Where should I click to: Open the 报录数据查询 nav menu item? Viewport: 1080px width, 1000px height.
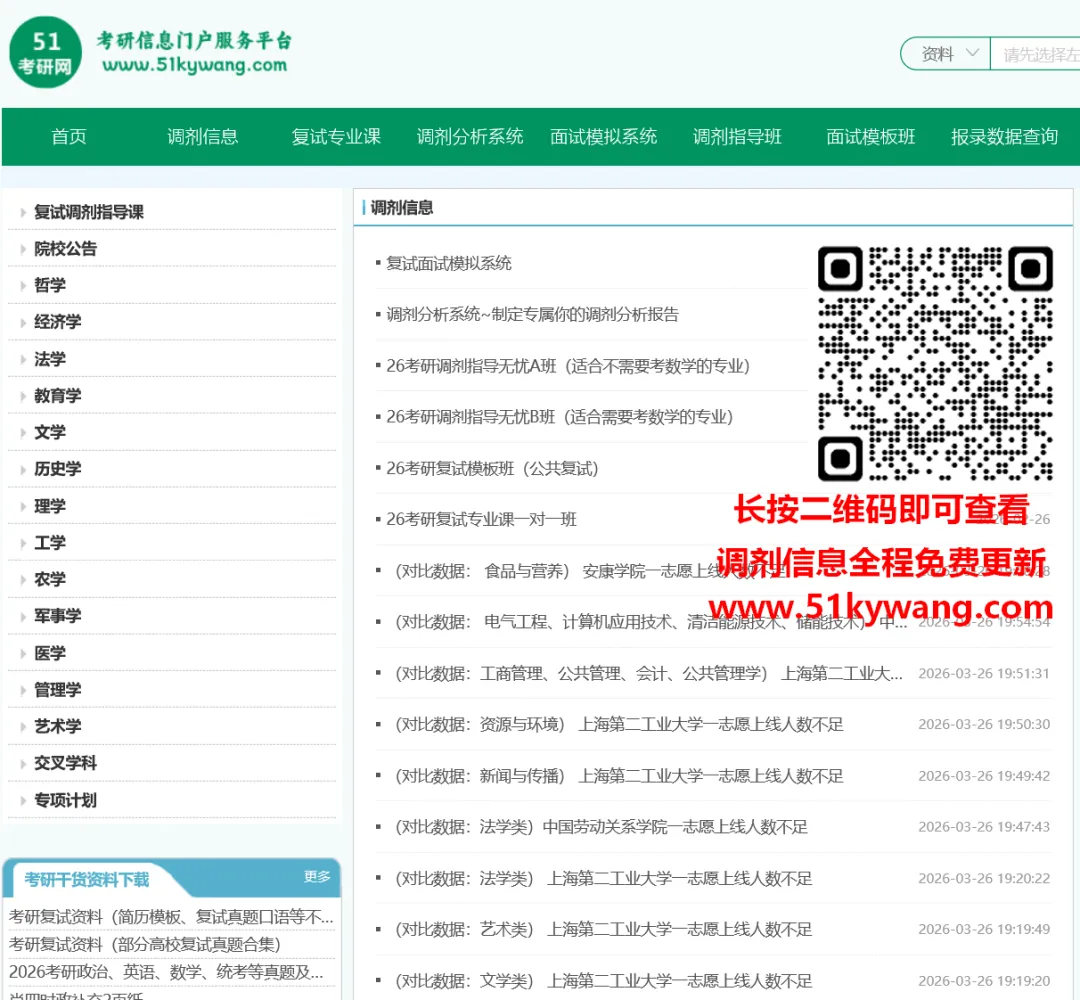[x=1004, y=136]
